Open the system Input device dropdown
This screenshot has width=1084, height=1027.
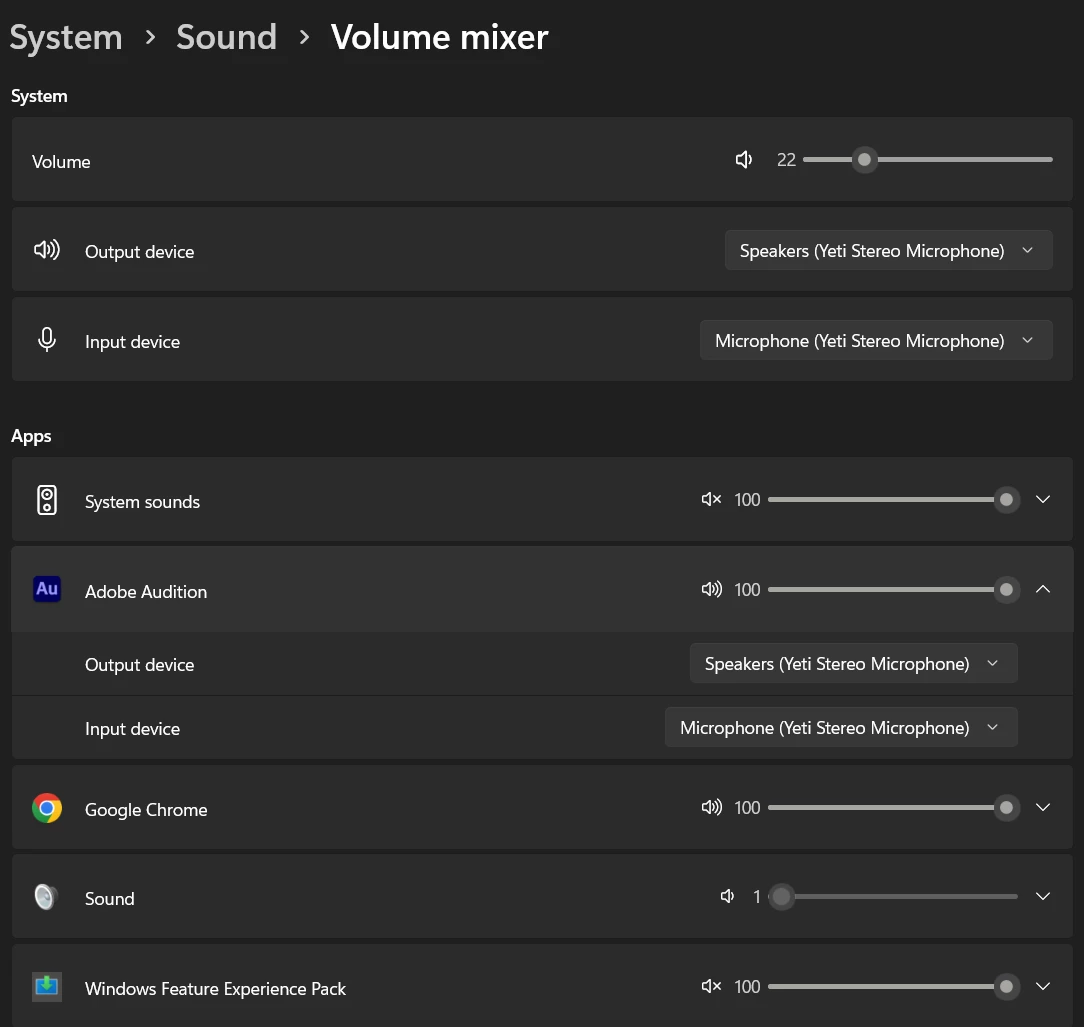(x=876, y=341)
